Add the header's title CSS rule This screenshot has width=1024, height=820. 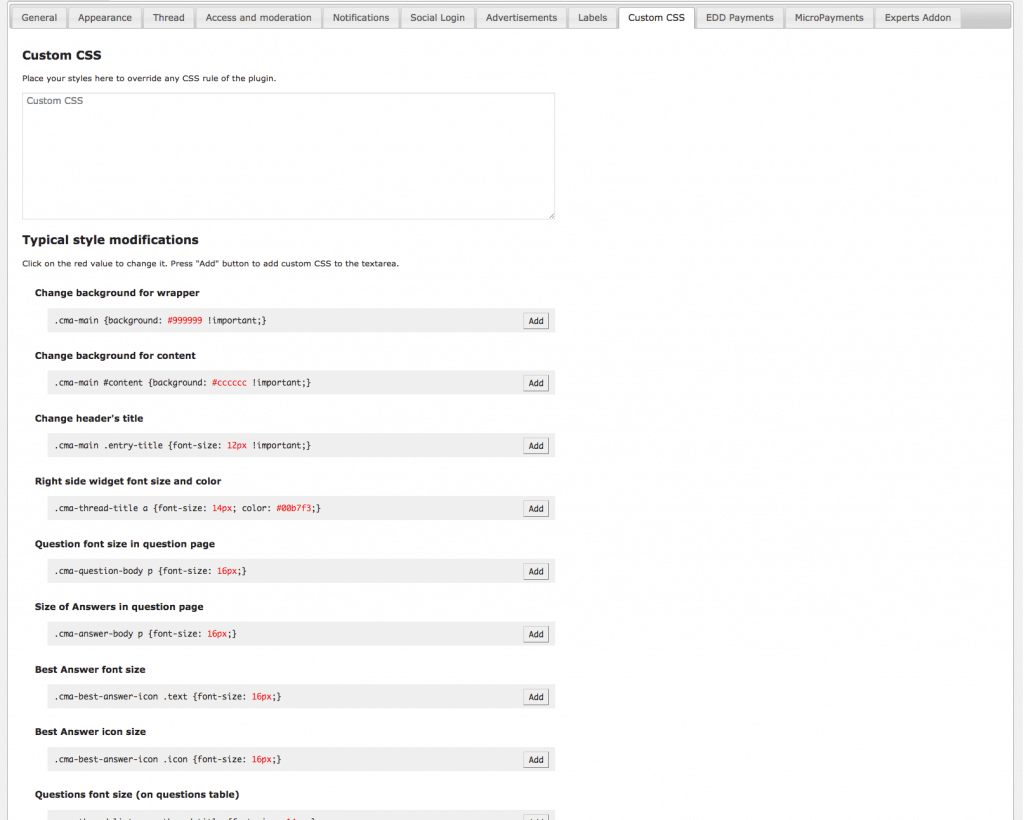535,445
